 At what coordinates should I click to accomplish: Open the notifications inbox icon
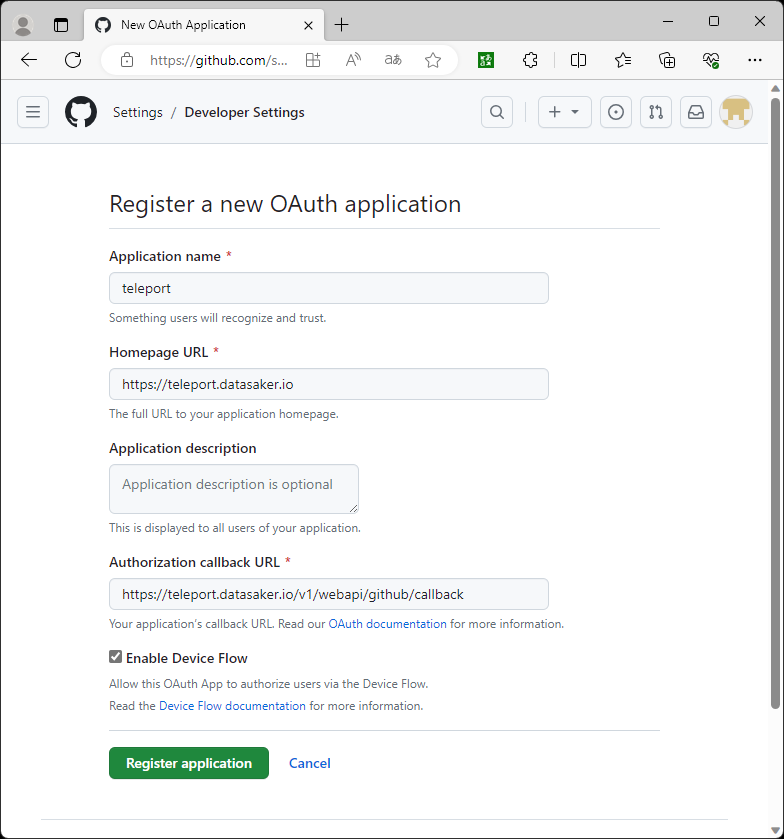(696, 112)
